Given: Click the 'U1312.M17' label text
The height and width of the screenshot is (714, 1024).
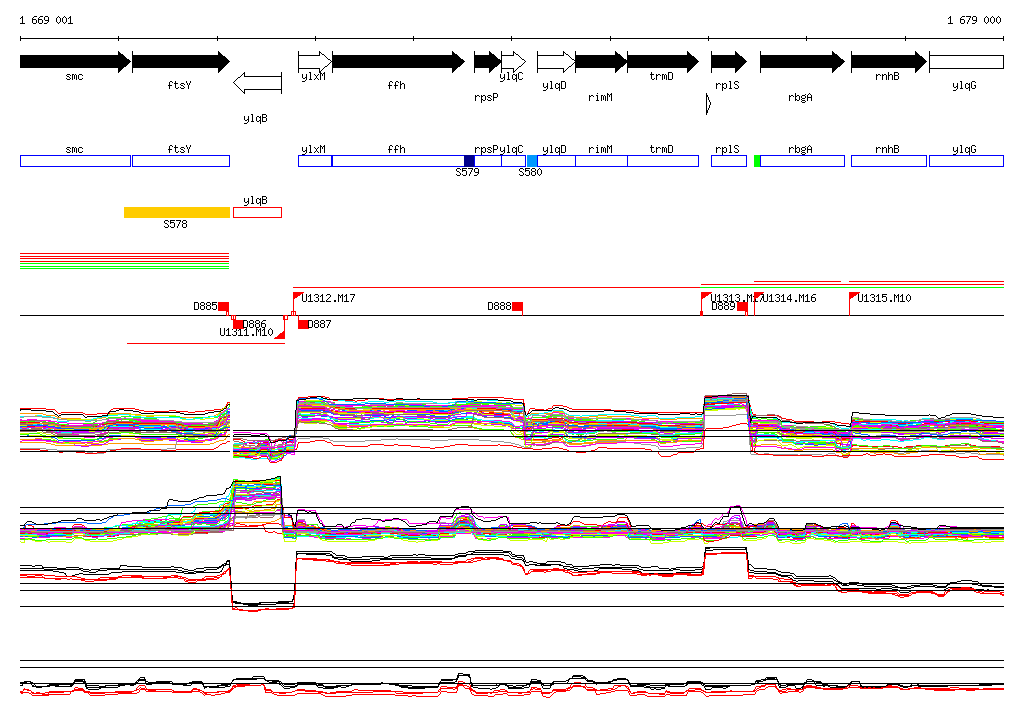Looking at the screenshot, I should click(328, 298).
